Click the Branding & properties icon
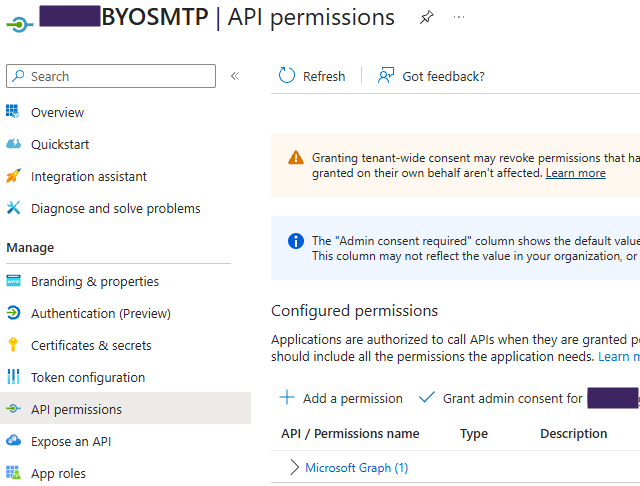The height and width of the screenshot is (486, 640). [13, 281]
